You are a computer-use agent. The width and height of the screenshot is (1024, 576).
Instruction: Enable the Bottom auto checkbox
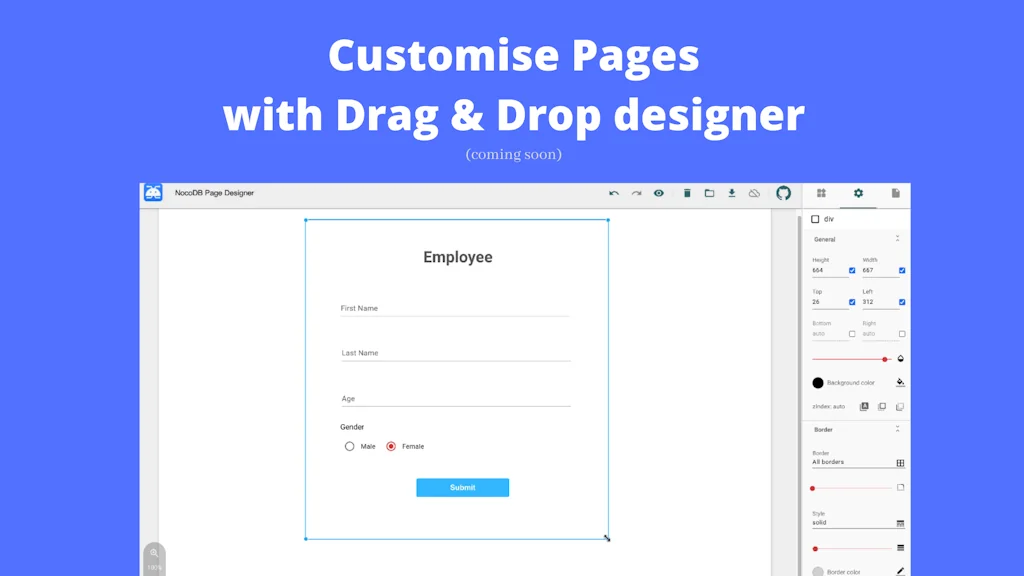852,334
